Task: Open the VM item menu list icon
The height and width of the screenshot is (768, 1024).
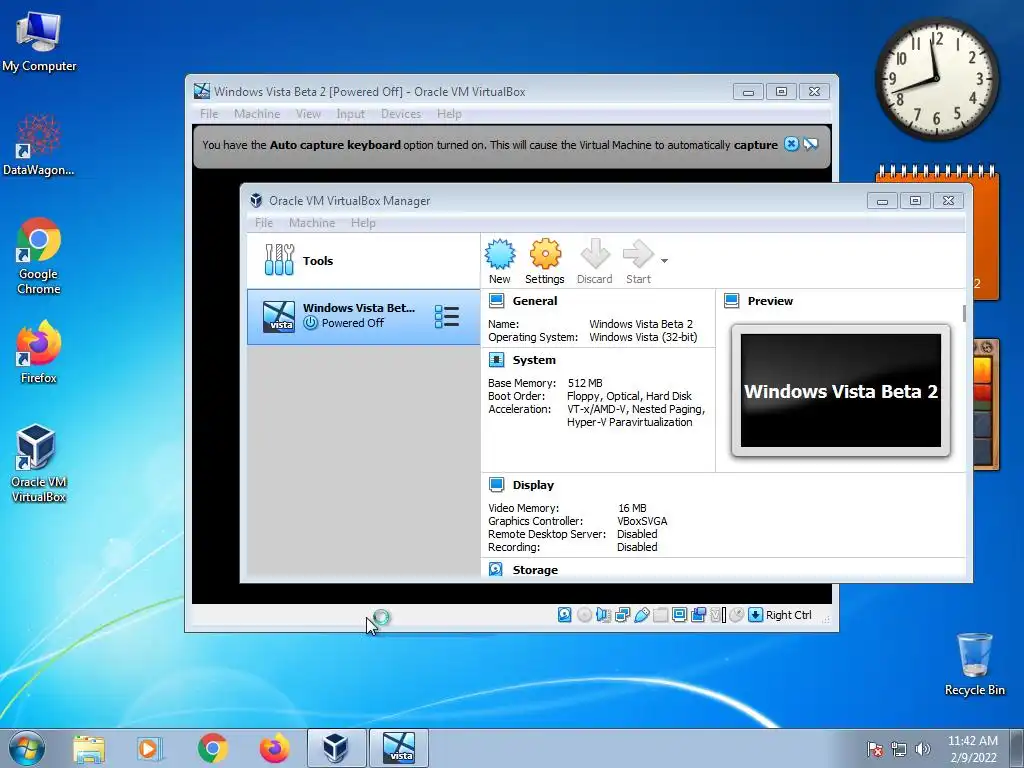Action: [x=447, y=317]
